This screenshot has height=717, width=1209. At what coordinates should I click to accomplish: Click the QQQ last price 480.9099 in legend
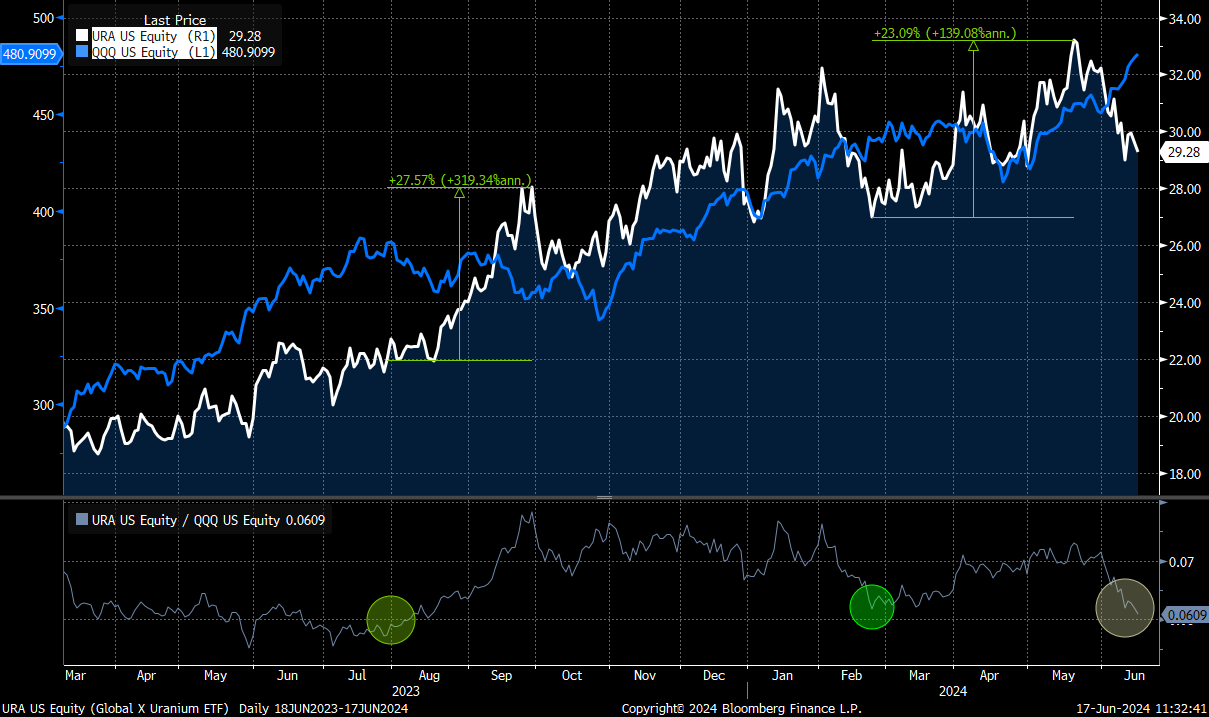point(248,52)
